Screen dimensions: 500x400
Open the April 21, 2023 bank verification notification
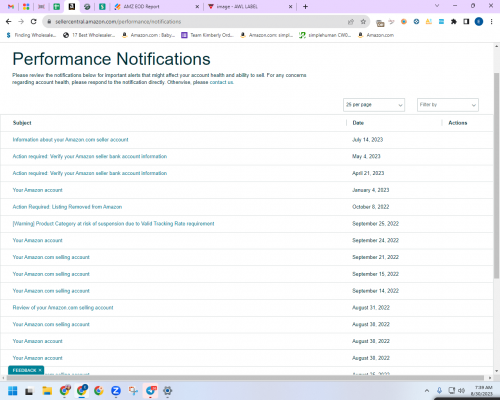point(90,173)
